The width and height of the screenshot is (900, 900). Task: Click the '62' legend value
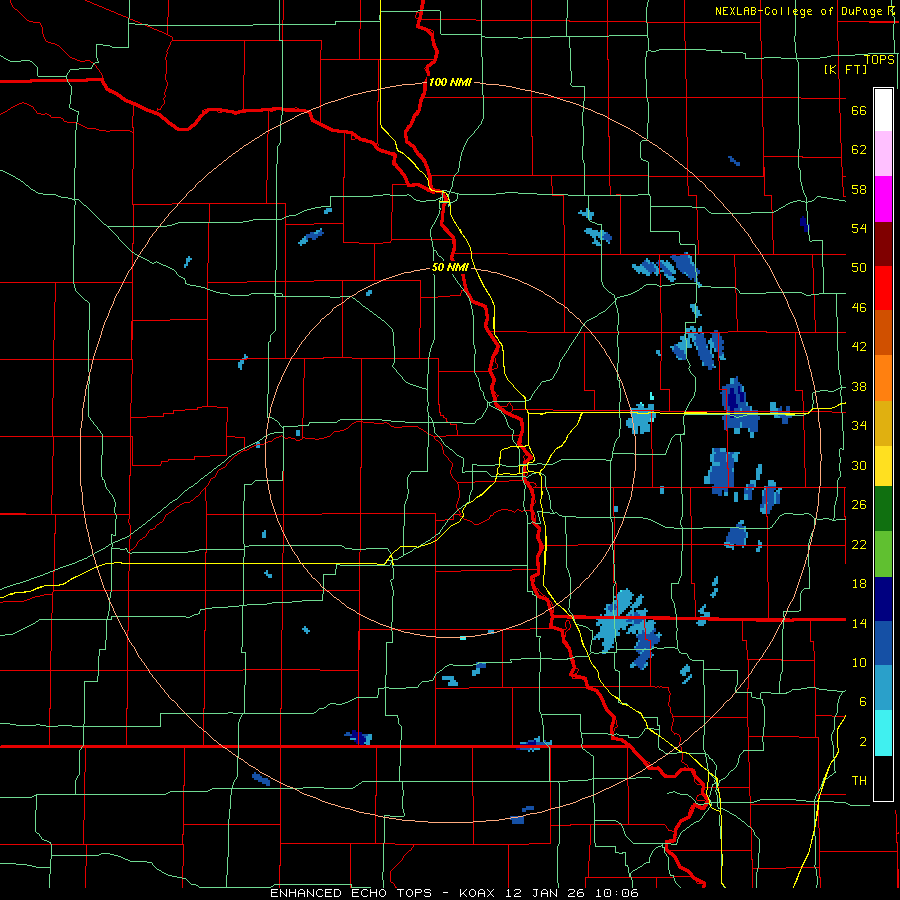(x=859, y=149)
